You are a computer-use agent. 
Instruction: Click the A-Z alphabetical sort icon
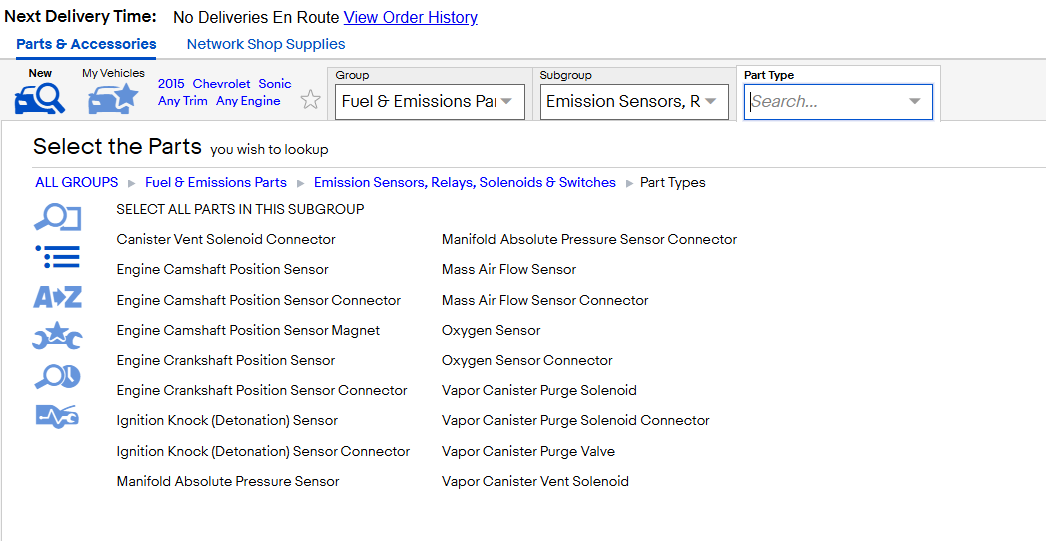coord(57,296)
